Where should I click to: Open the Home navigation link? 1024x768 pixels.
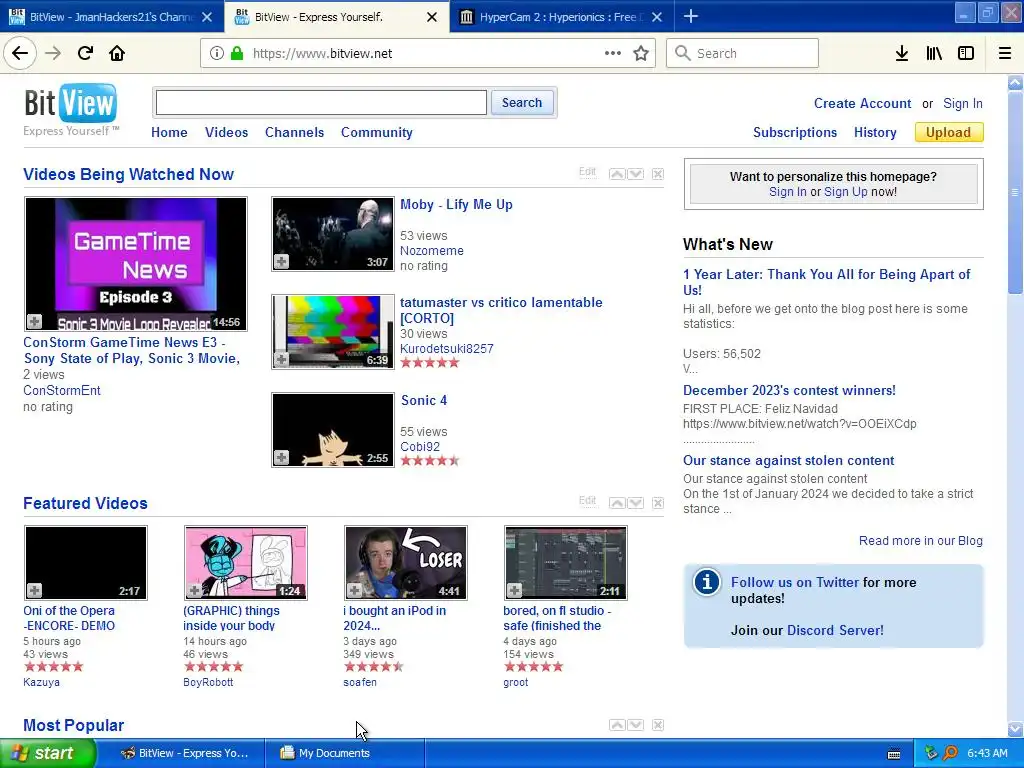(169, 132)
